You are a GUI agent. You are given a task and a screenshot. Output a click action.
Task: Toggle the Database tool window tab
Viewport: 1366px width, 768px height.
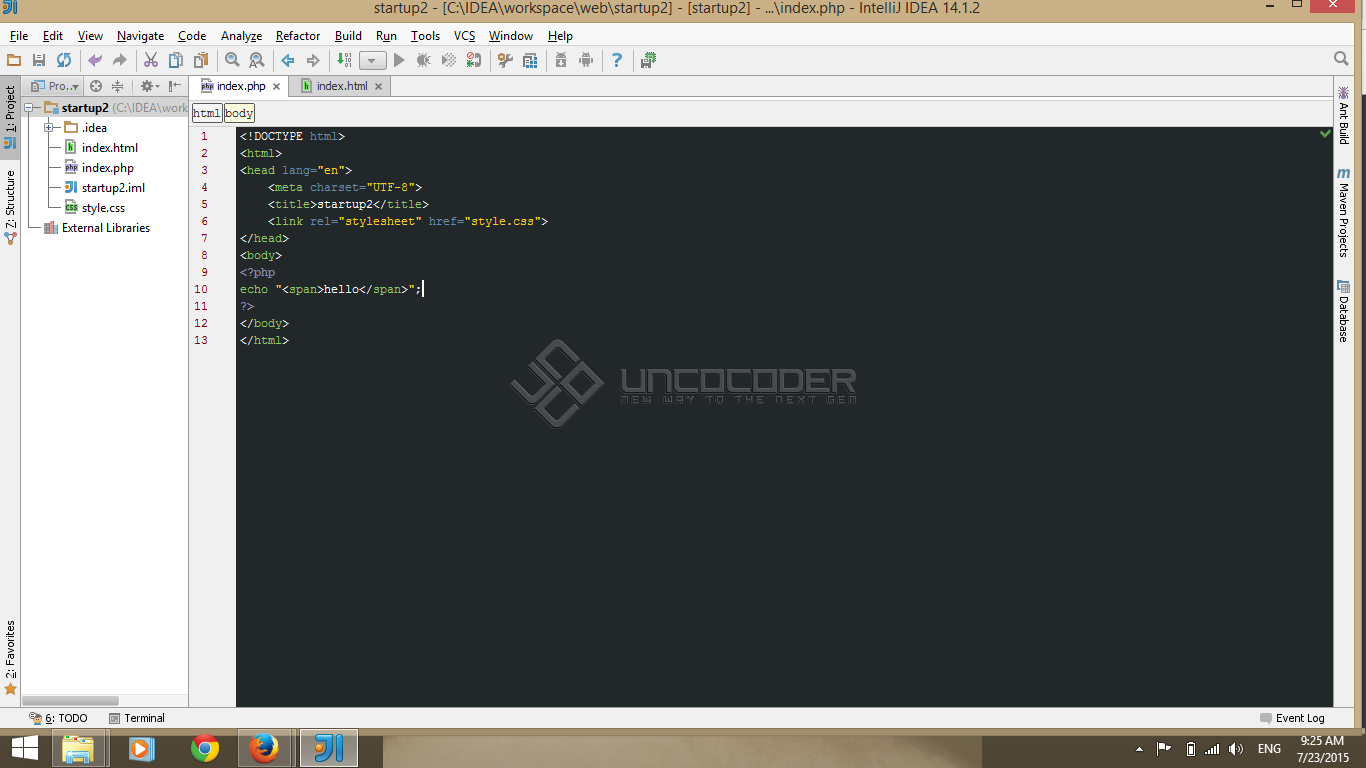(x=1343, y=312)
